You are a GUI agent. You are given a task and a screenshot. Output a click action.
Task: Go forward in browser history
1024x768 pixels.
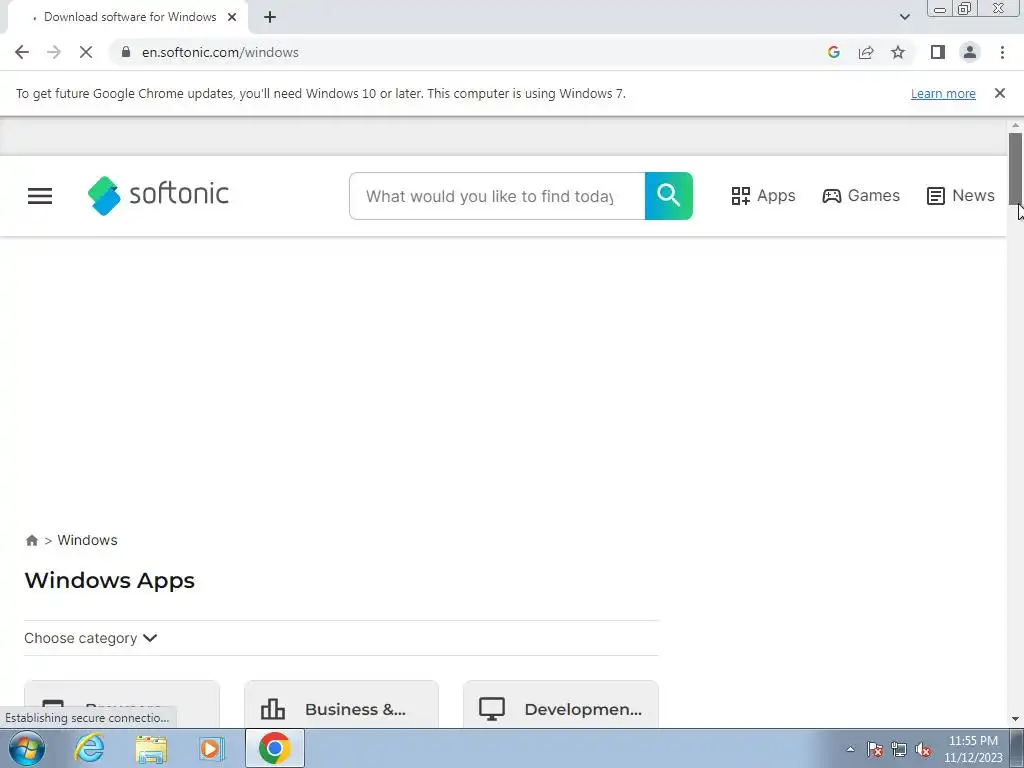click(54, 52)
